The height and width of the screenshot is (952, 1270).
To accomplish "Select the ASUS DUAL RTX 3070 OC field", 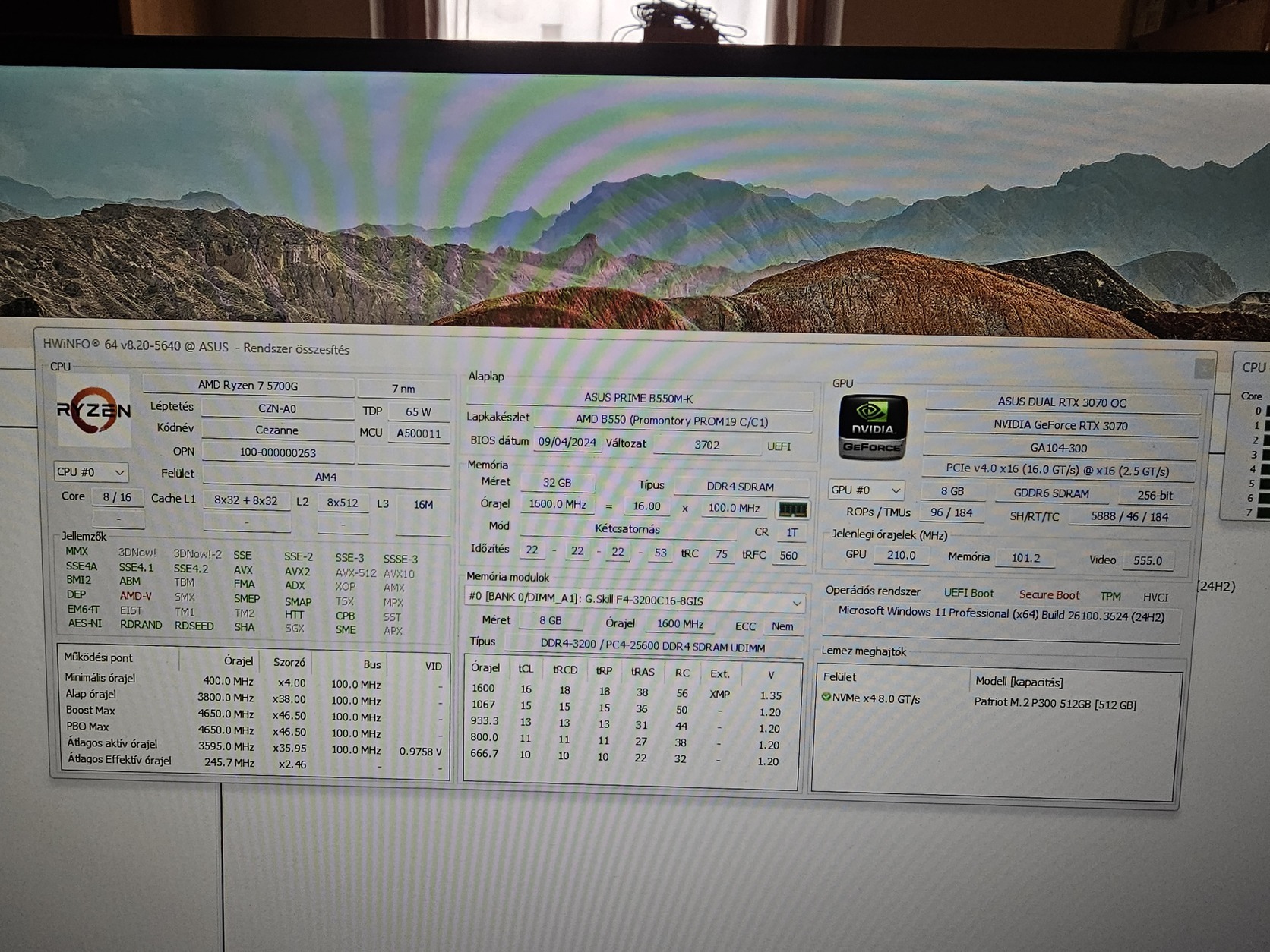I will (1062, 402).
